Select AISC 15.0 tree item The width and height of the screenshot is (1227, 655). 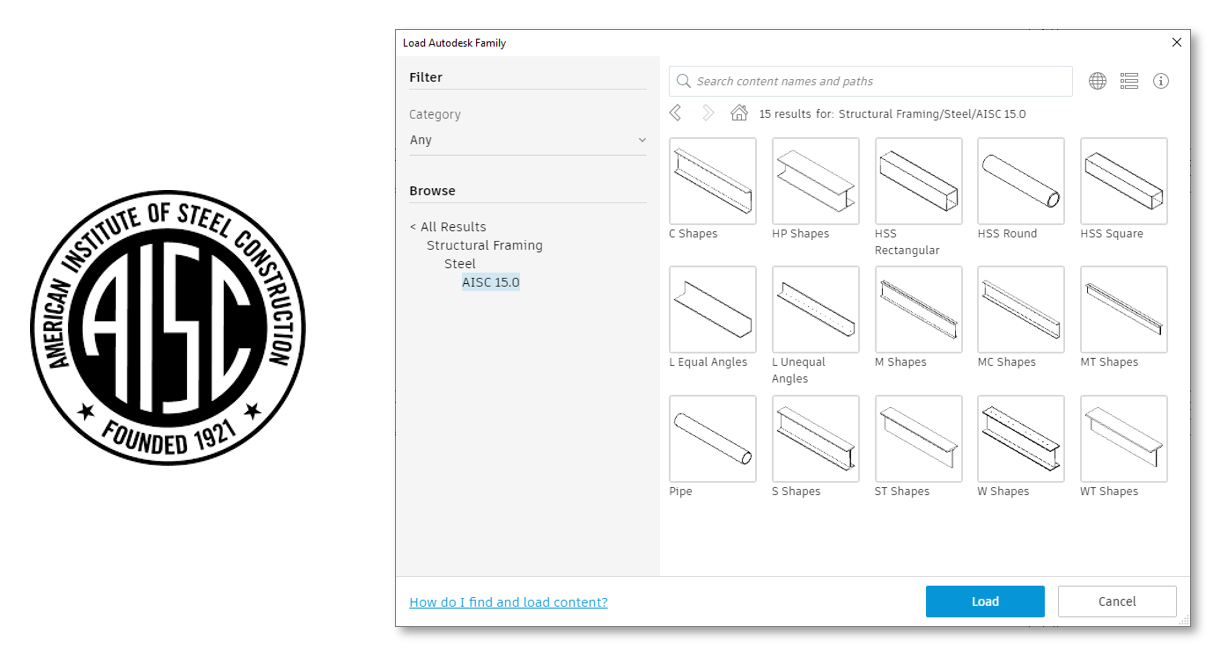[x=491, y=282]
